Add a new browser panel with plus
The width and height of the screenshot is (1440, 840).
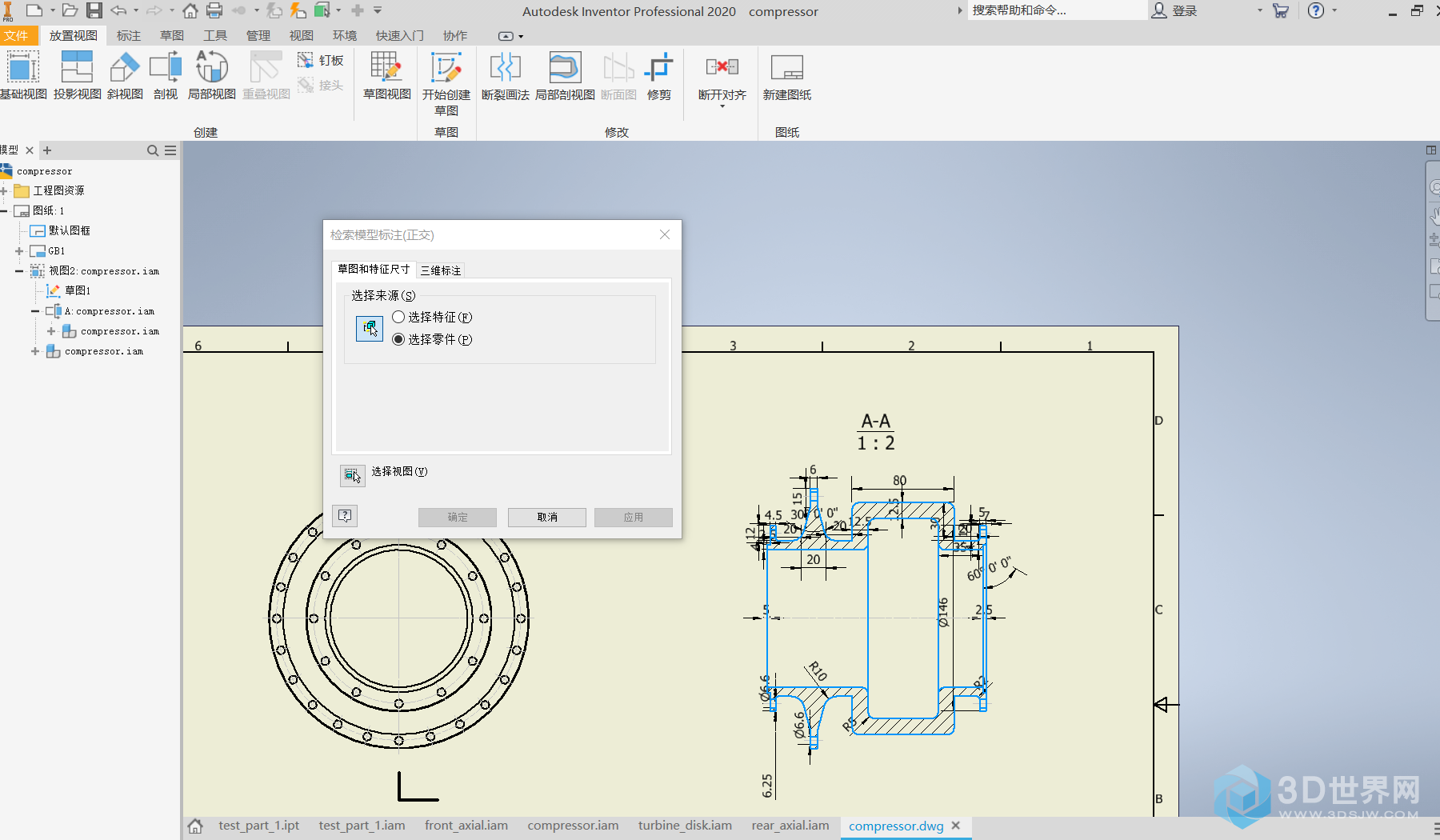(x=47, y=150)
